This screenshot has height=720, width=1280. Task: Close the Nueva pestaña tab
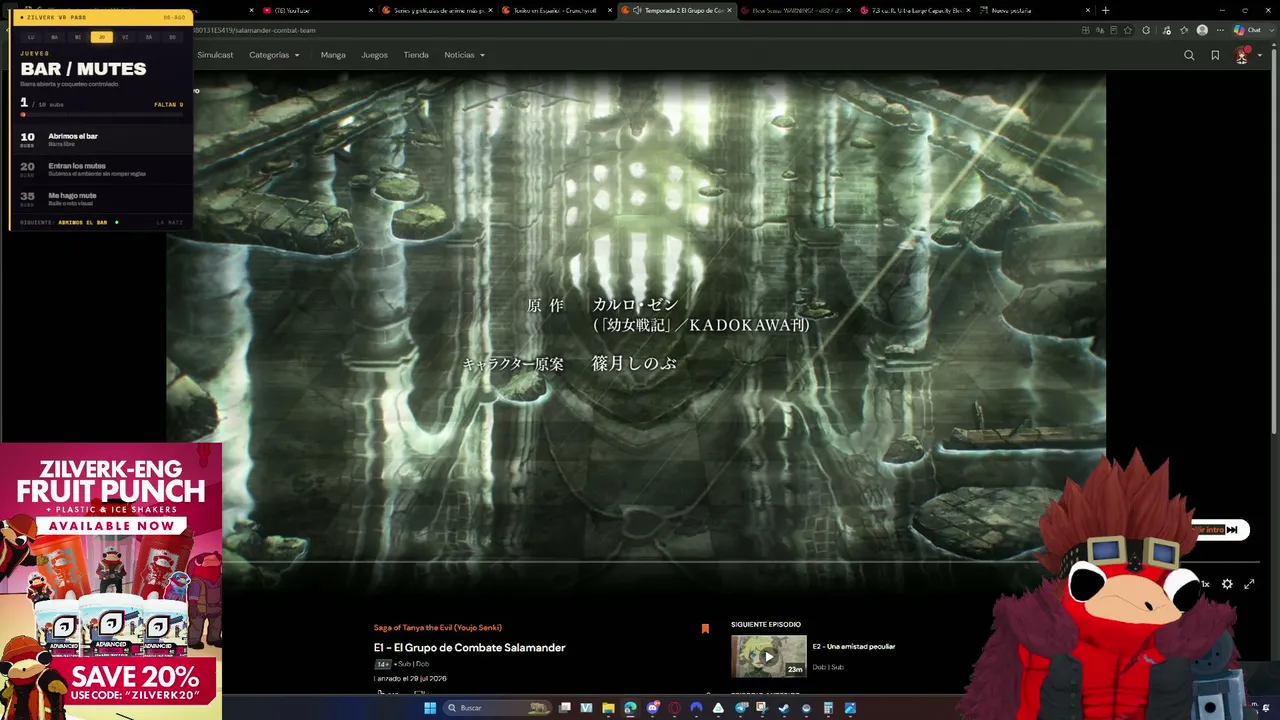pos(1087,11)
